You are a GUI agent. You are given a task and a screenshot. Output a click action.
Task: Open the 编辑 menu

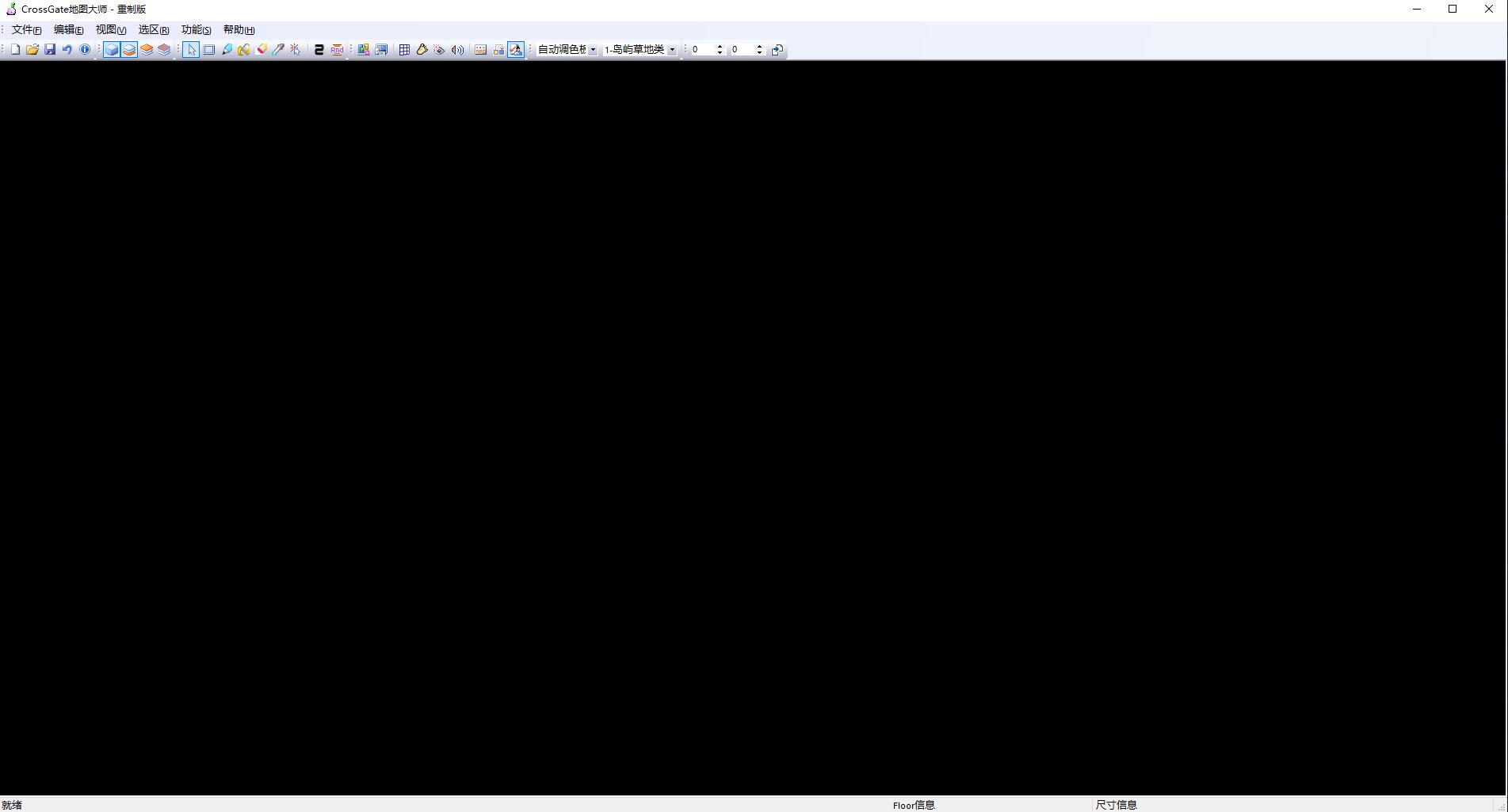click(68, 29)
